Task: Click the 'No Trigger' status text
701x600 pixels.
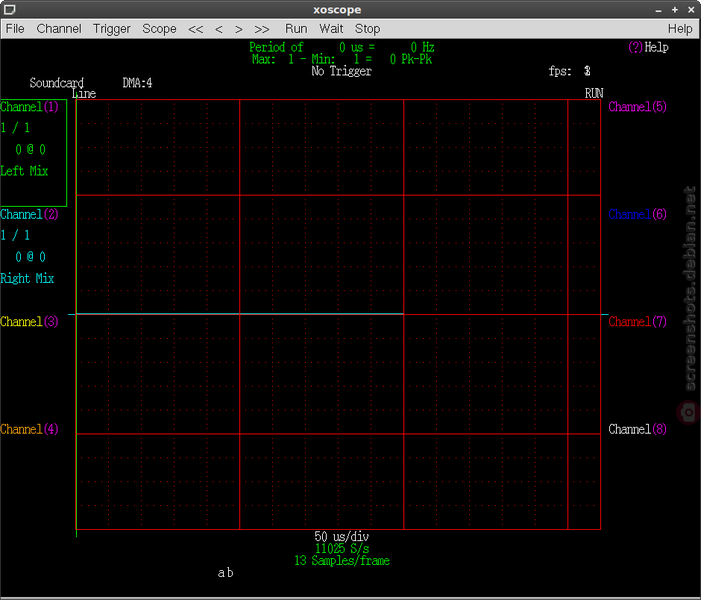Action: 342,71
